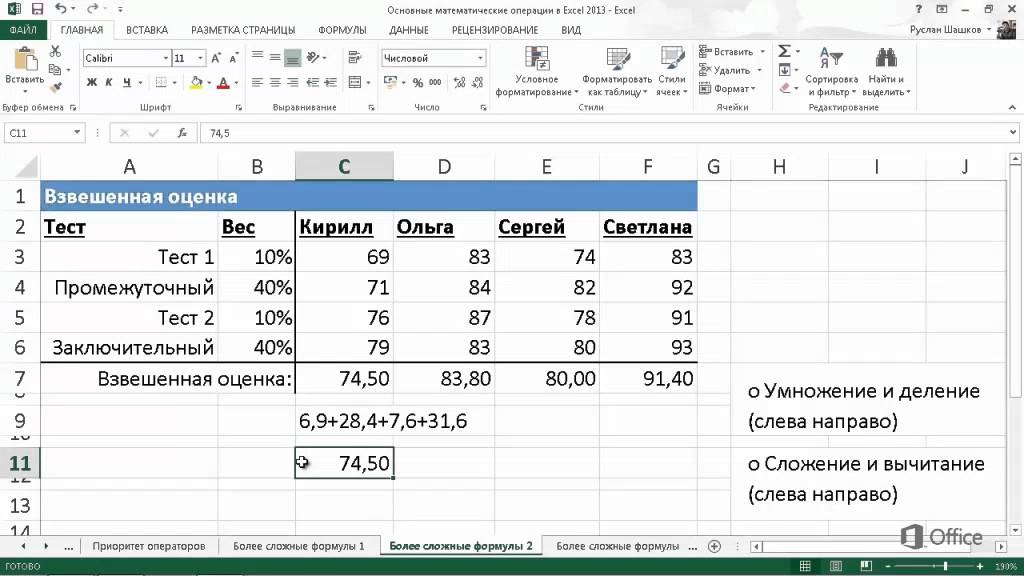Click the merge and center icon
Screen dimensions: 1024x576
(355, 82)
